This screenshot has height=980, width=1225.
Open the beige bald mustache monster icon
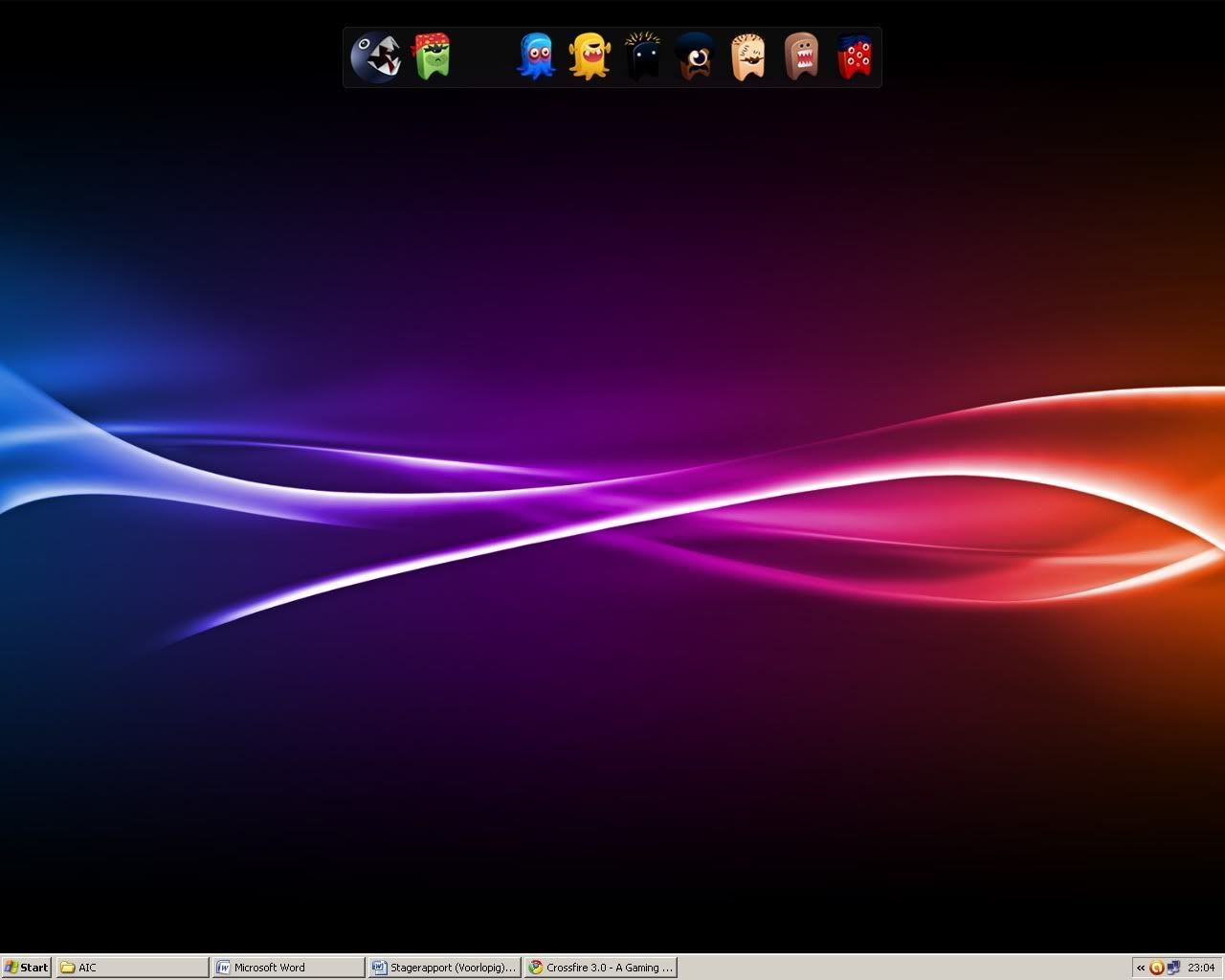[x=748, y=56]
